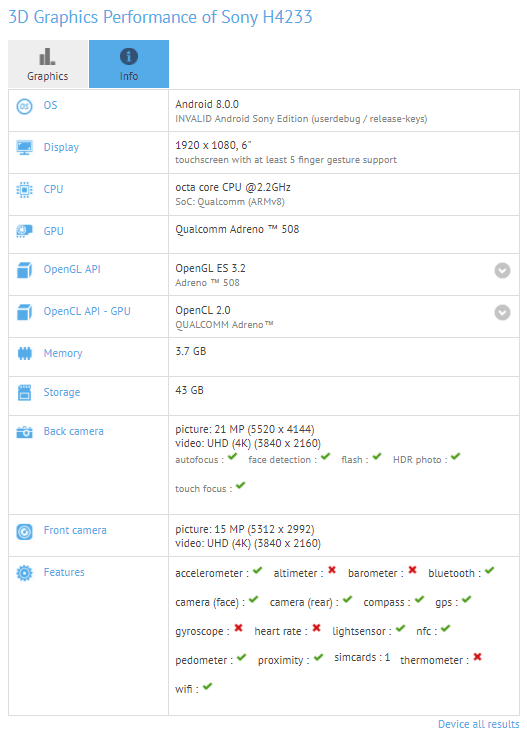Click the Back camera icon
Screen dimensions: 527x737
[24, 432]
